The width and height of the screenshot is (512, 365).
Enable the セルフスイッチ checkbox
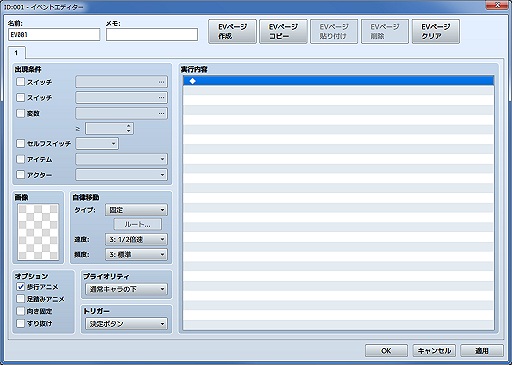pos(21,143)
